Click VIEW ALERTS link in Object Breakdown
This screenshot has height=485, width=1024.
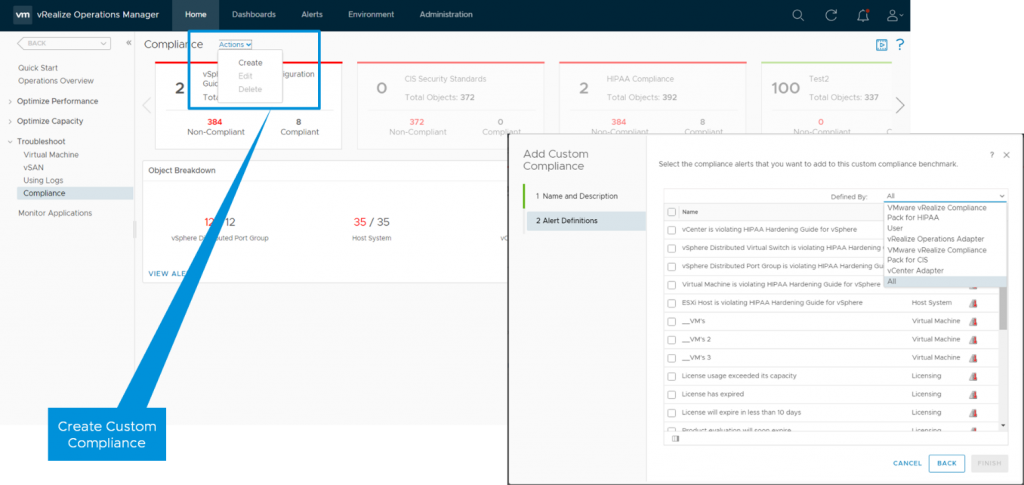coord(168,274)
